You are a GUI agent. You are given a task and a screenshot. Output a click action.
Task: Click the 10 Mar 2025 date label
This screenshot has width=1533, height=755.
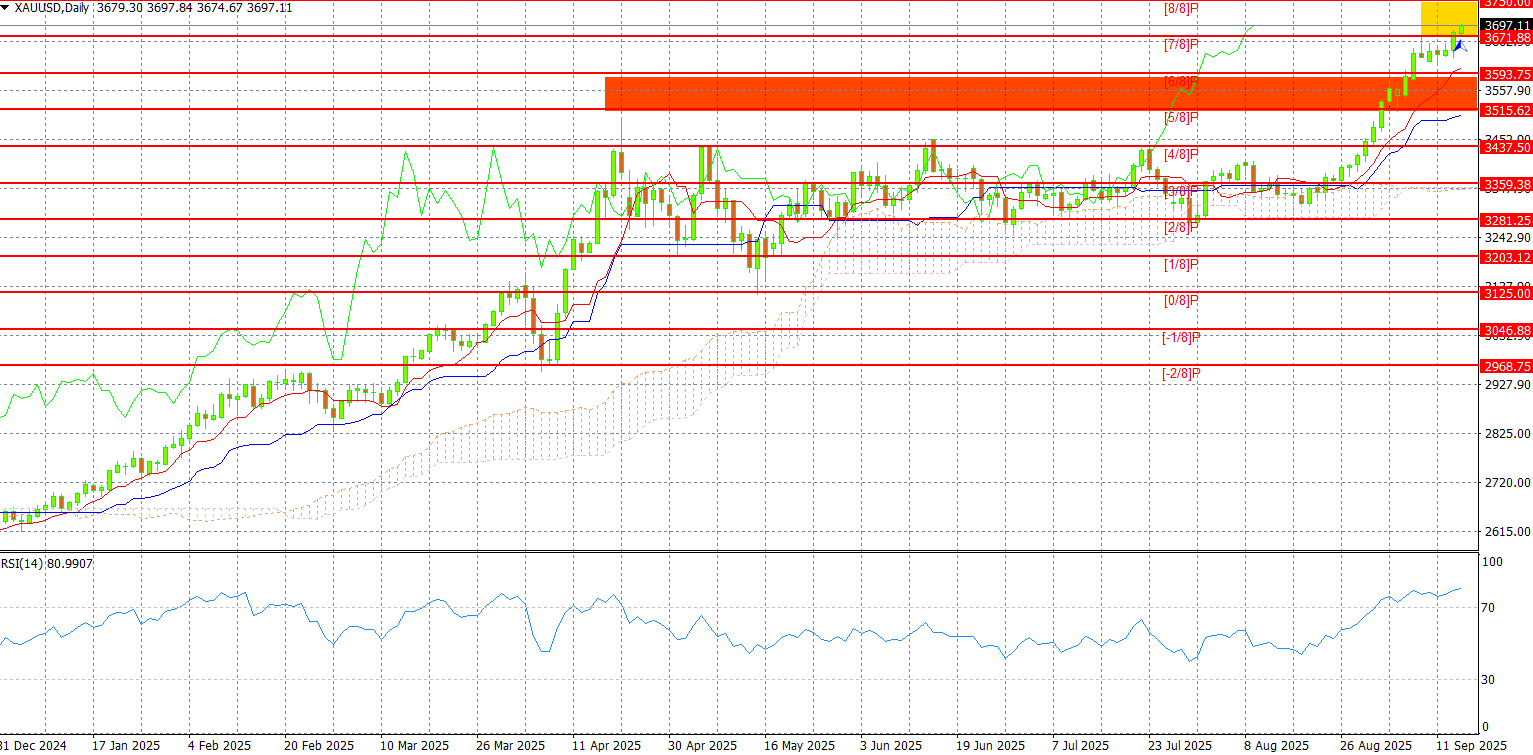[x=413, y=746]
